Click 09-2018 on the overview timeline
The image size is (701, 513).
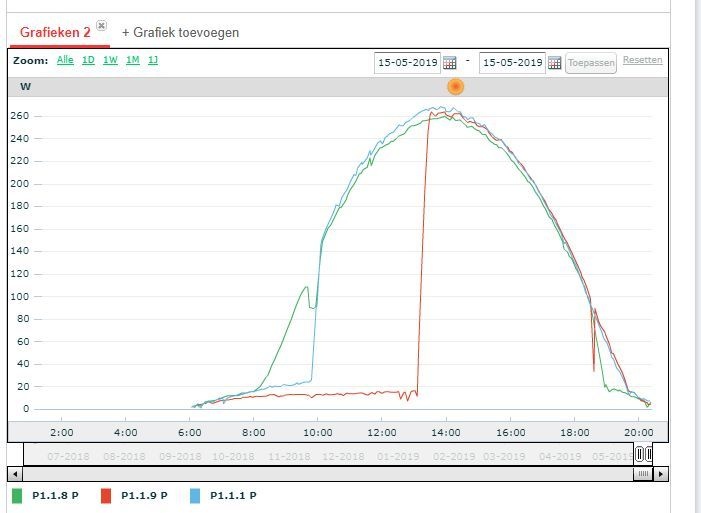[180, 457]
